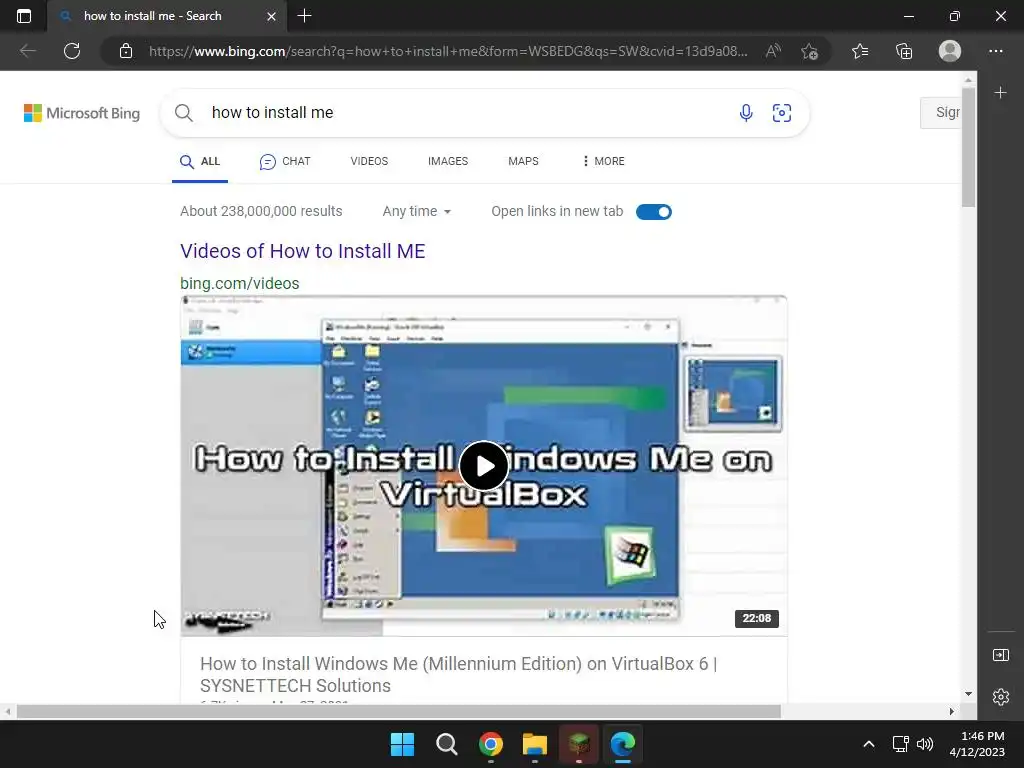
Task: Restore down the Edge window
Action: pyautogui.click(x=955, y=16)
